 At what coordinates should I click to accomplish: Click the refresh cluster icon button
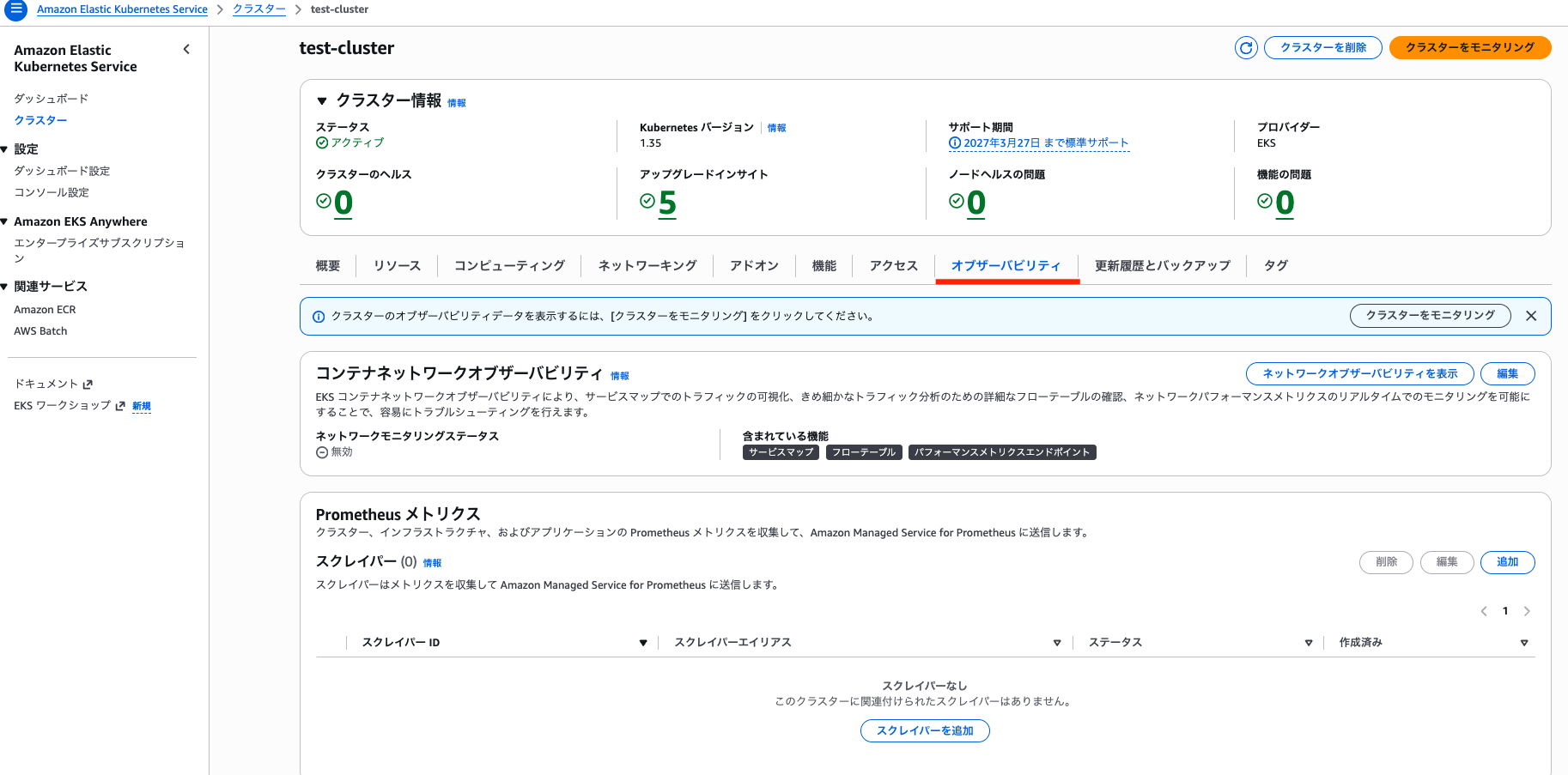[1245, 48]
